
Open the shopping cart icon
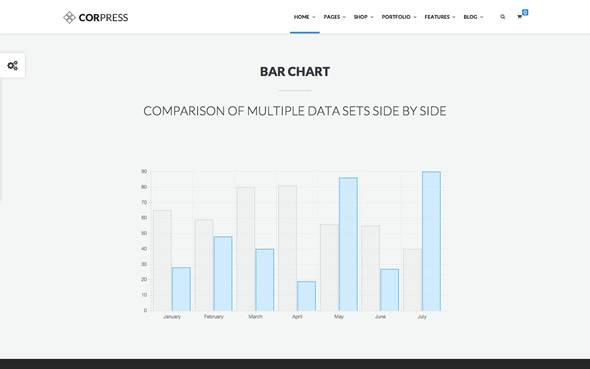click(520, 17)
